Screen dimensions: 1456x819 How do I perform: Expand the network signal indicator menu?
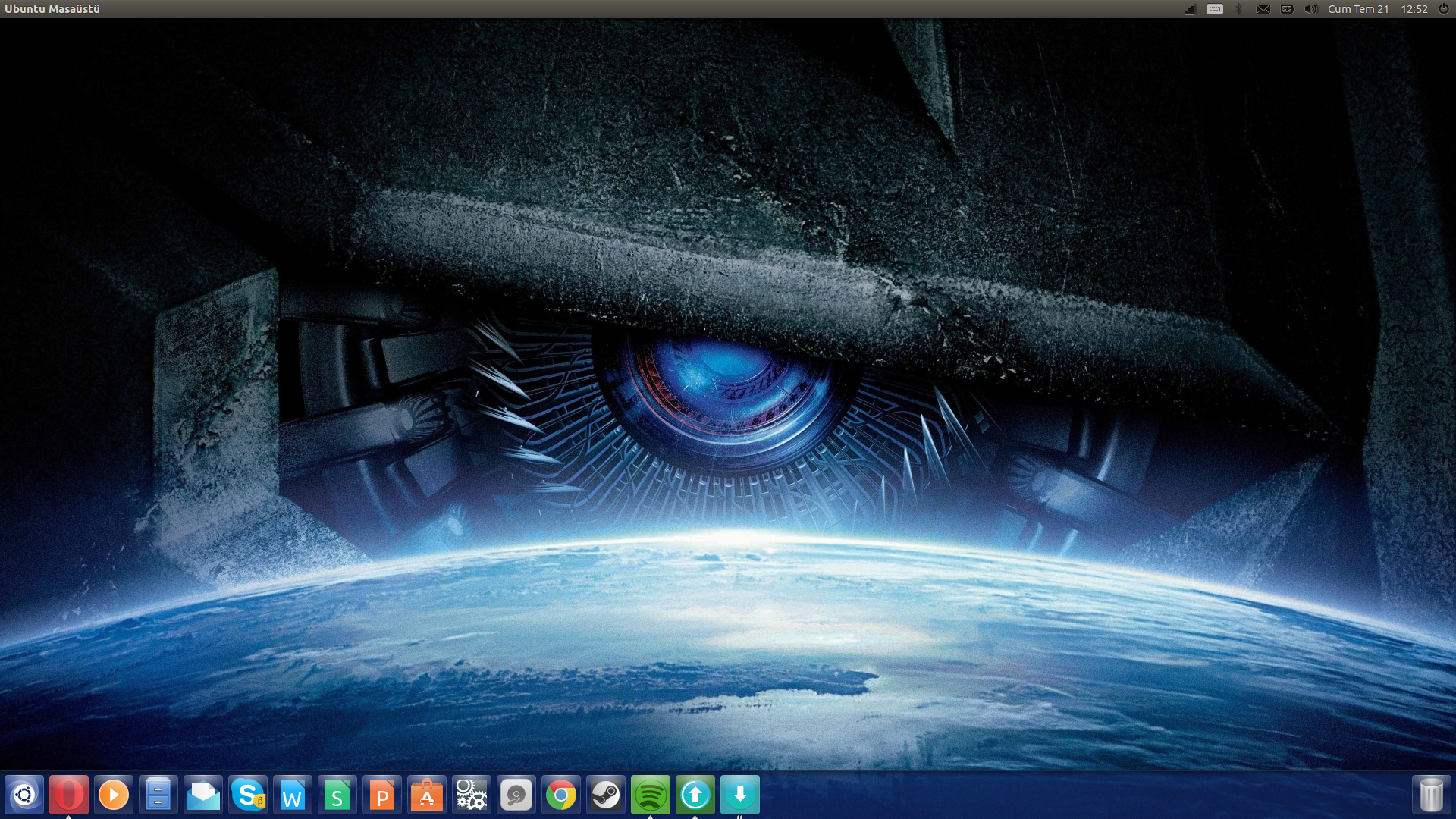point(1190,9)
